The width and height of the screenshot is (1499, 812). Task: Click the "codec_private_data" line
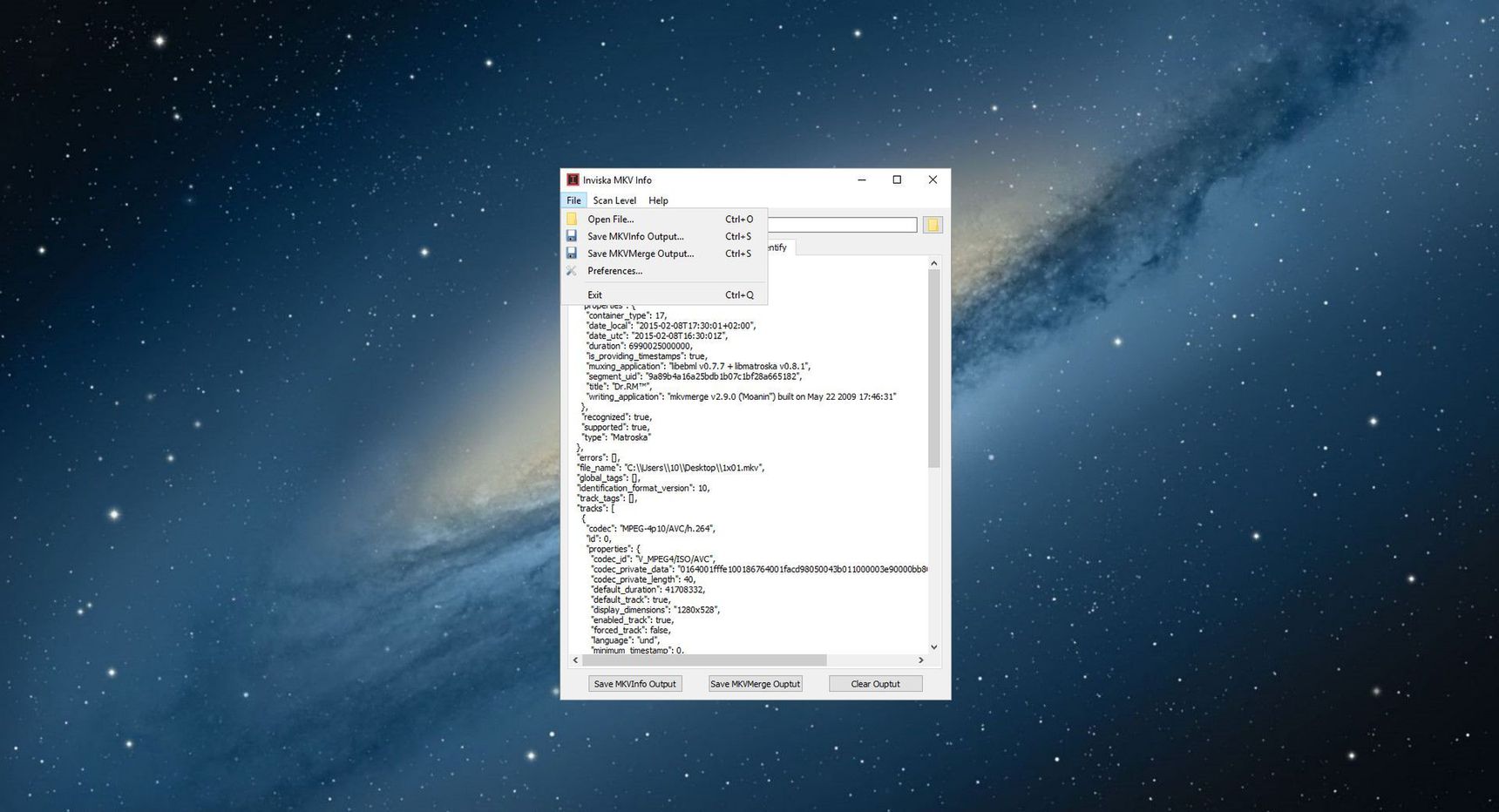(x=759, y=570)
